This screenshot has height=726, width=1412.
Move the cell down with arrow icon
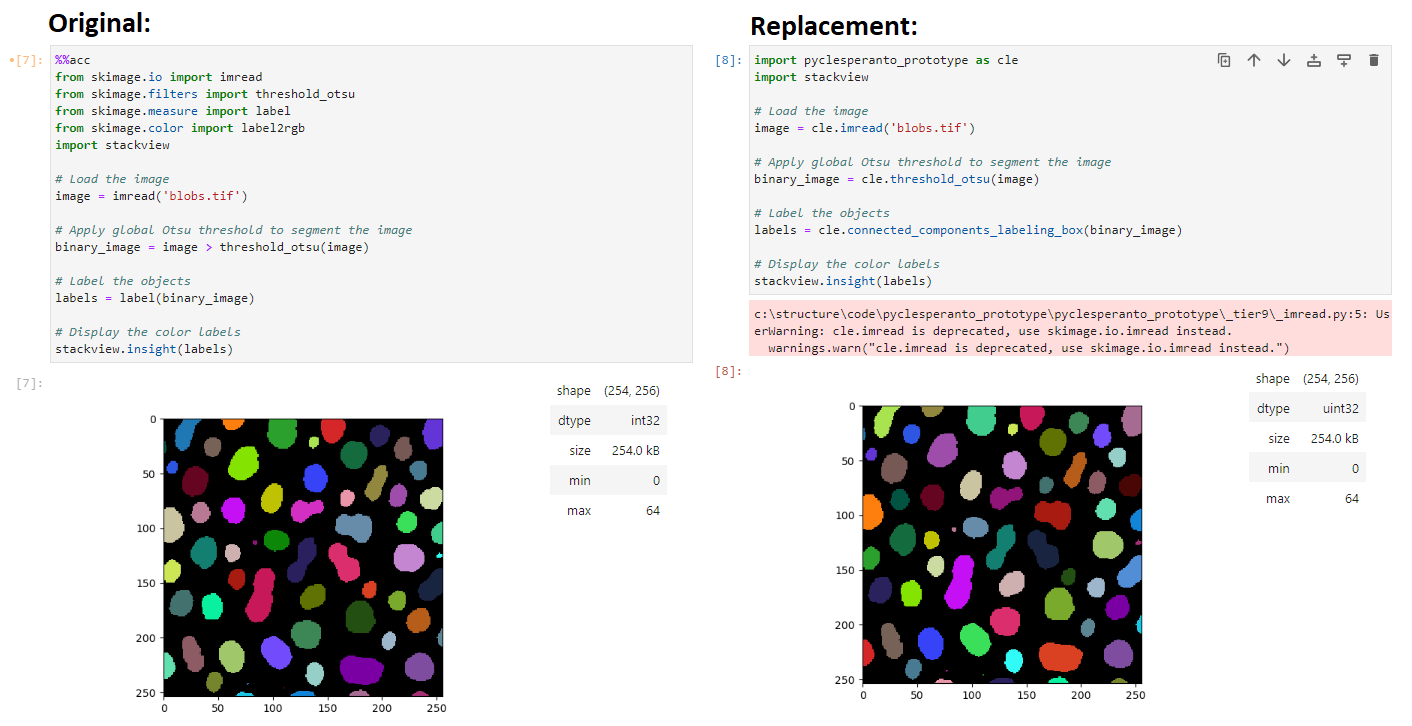pos(1284,60)
